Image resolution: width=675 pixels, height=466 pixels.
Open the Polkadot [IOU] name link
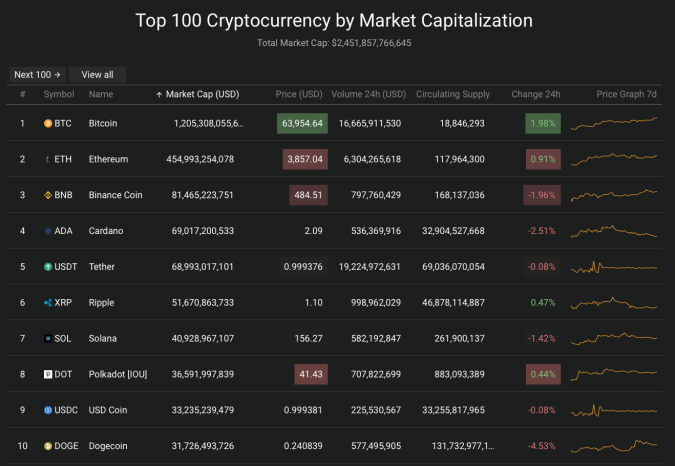[x=118, y=374]
